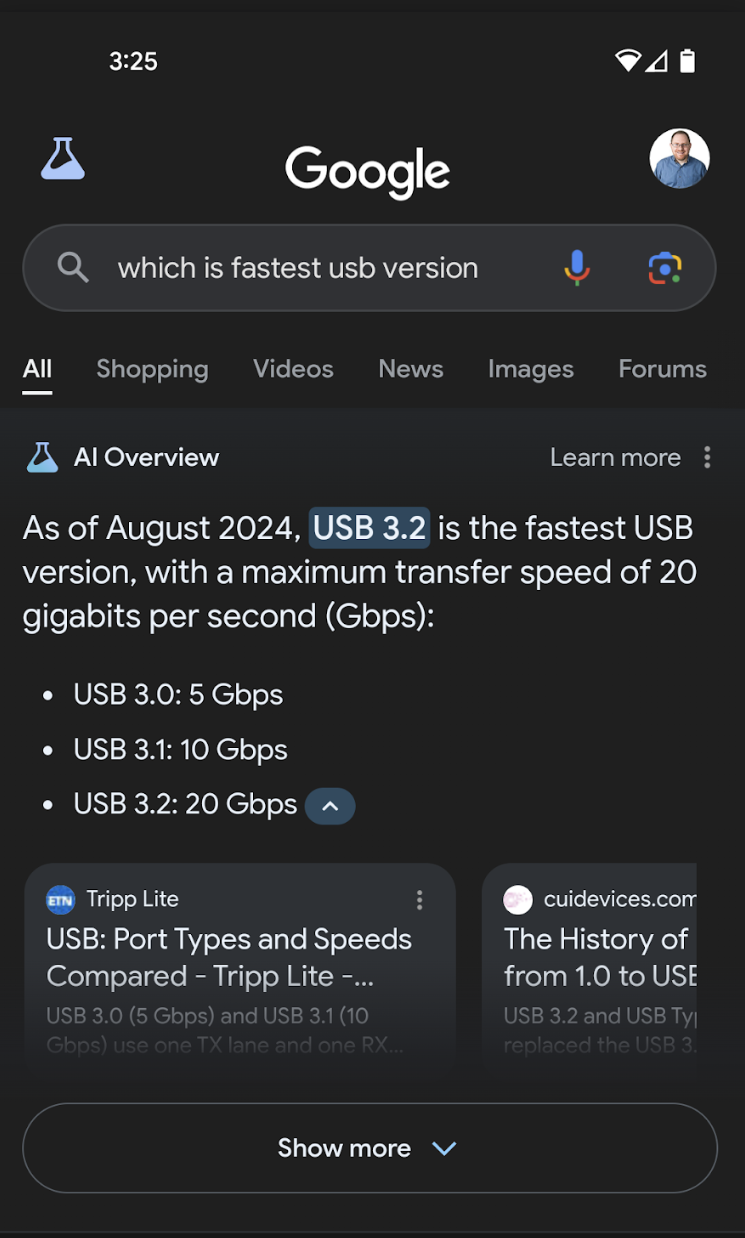Switch to the Shopping tab
Viewport: 745px width, 1238px height.
click(x=152, y=369)
